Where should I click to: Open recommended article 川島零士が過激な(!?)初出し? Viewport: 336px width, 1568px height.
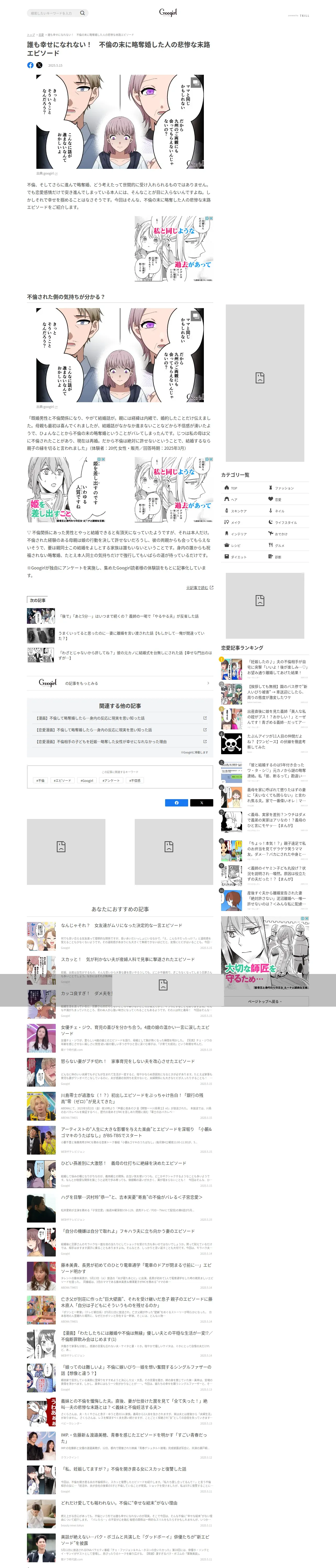[120, 1106]
